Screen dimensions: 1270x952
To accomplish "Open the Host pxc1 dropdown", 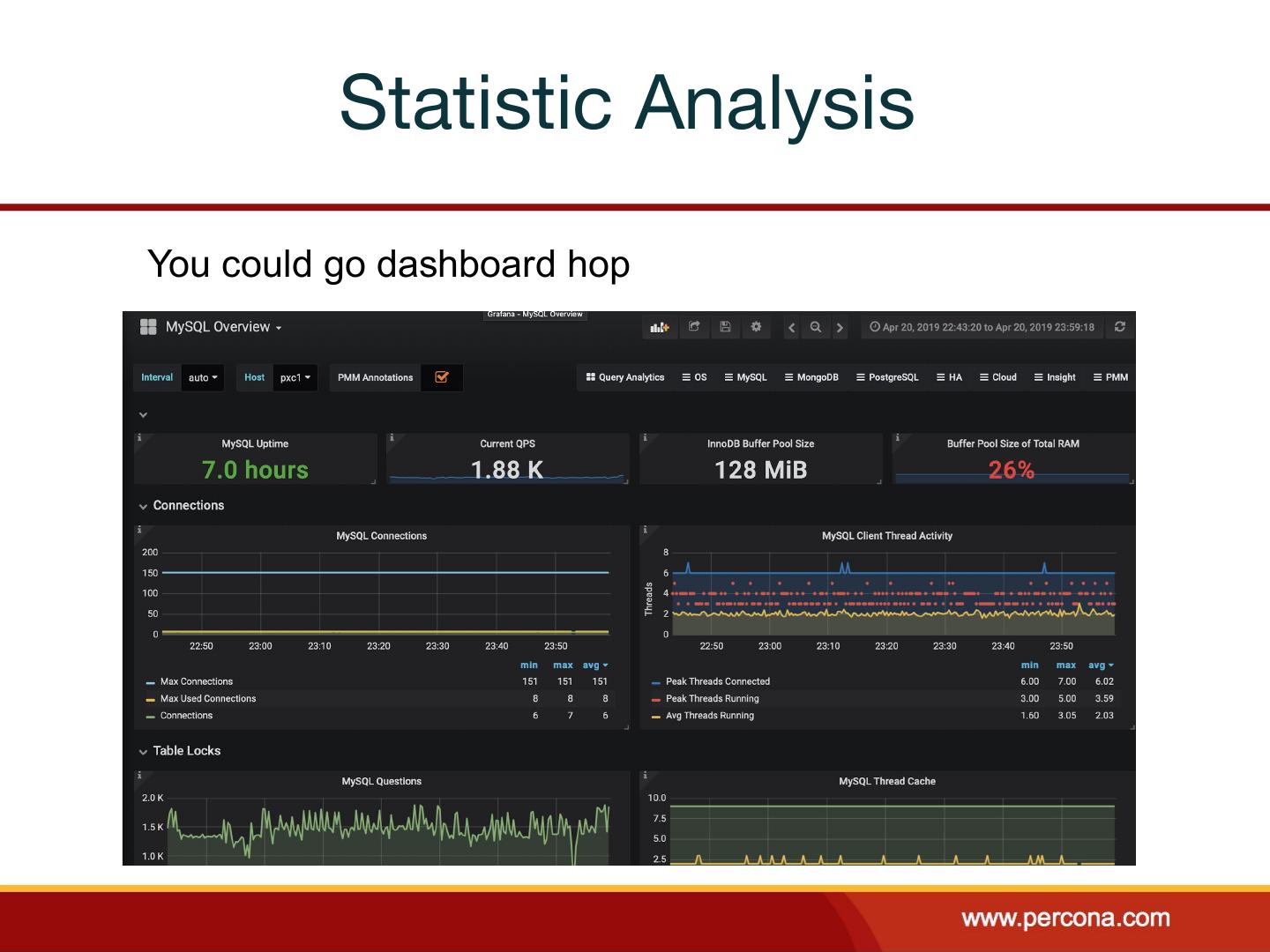I will 295,377.
